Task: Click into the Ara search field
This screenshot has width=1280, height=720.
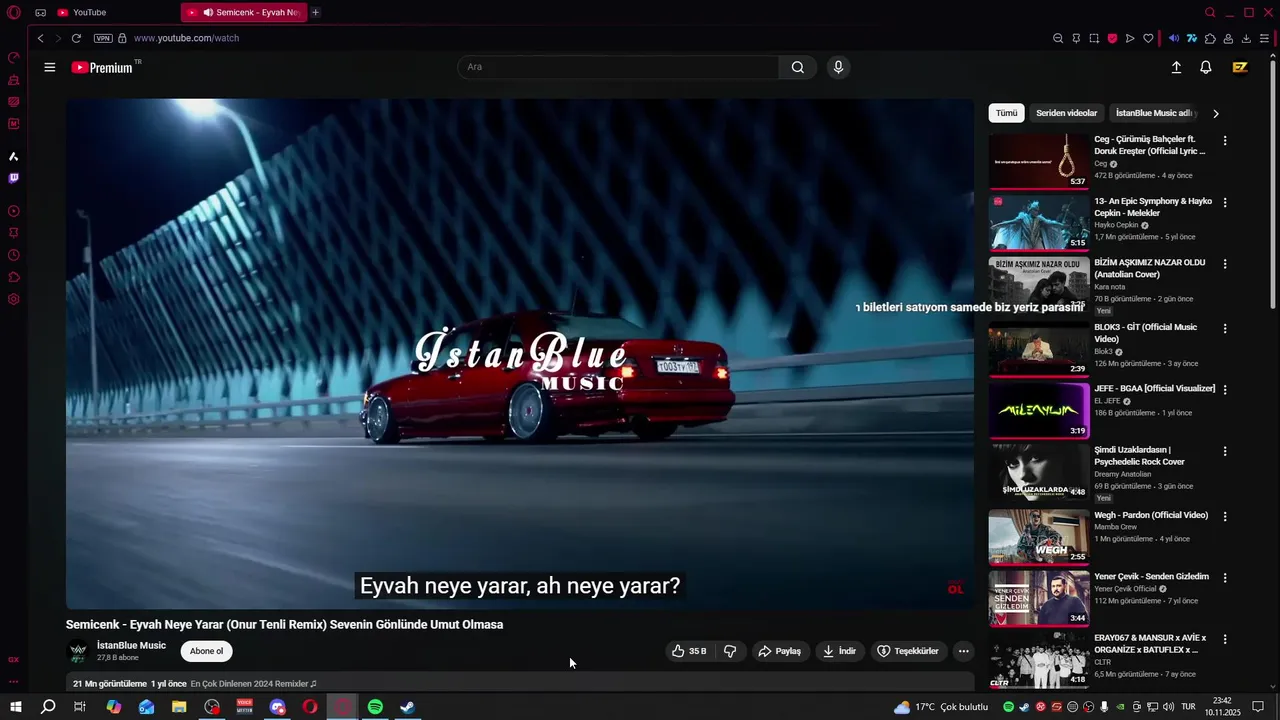Action: click(x=618, y=67)
